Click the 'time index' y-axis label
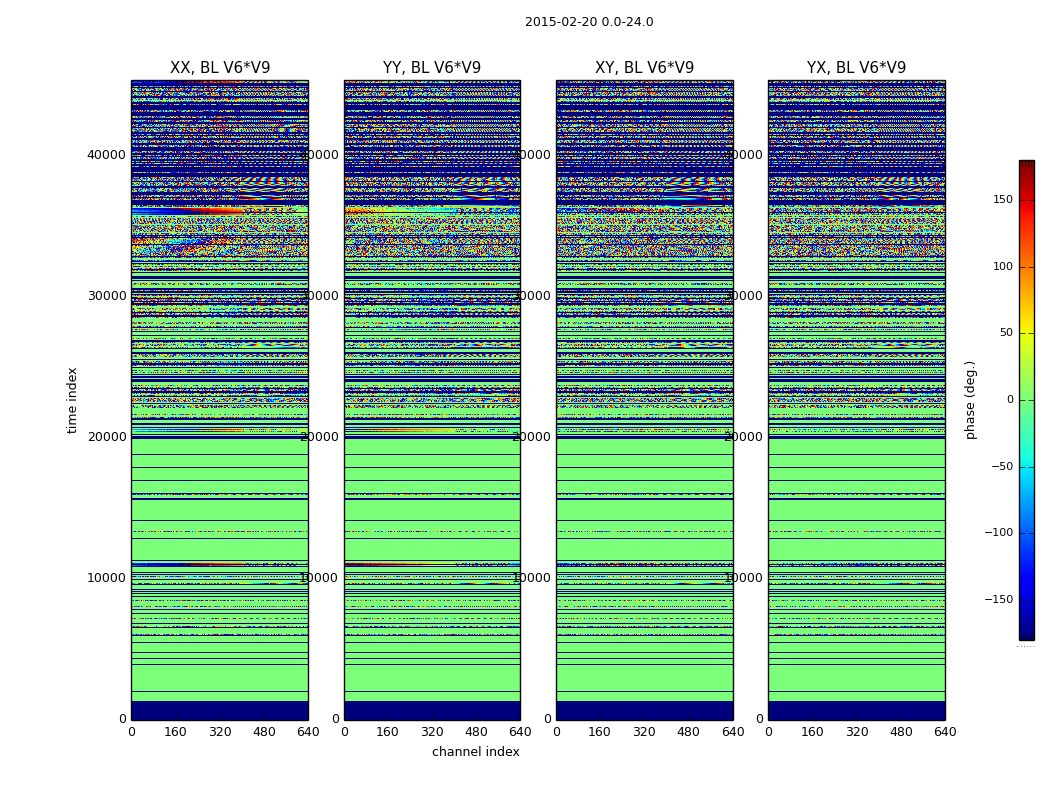Image resolution: width=1050 pixels, height=800 pixels. coord(72,400)
